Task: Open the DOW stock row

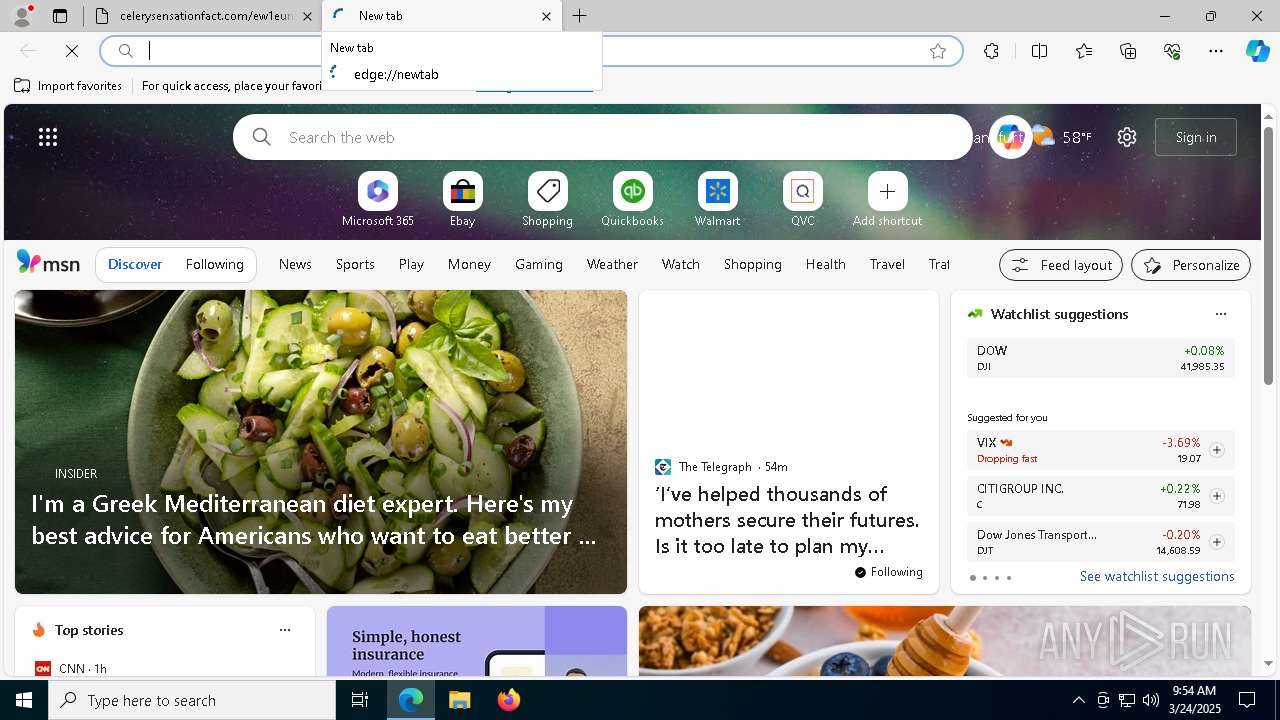Action: point(1100,358)
